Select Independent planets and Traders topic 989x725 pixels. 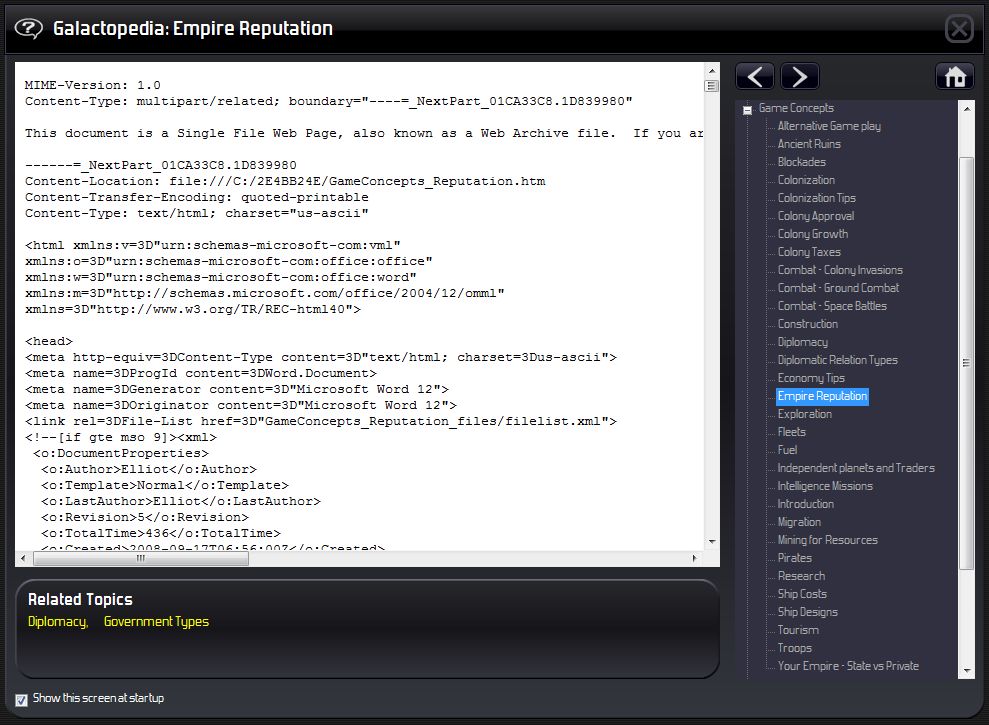(x=856, y=468)
